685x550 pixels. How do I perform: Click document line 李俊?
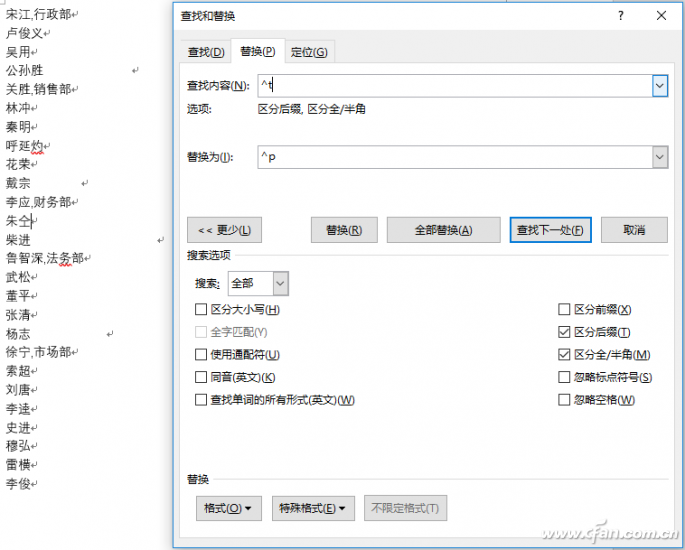tap(18, 484)
